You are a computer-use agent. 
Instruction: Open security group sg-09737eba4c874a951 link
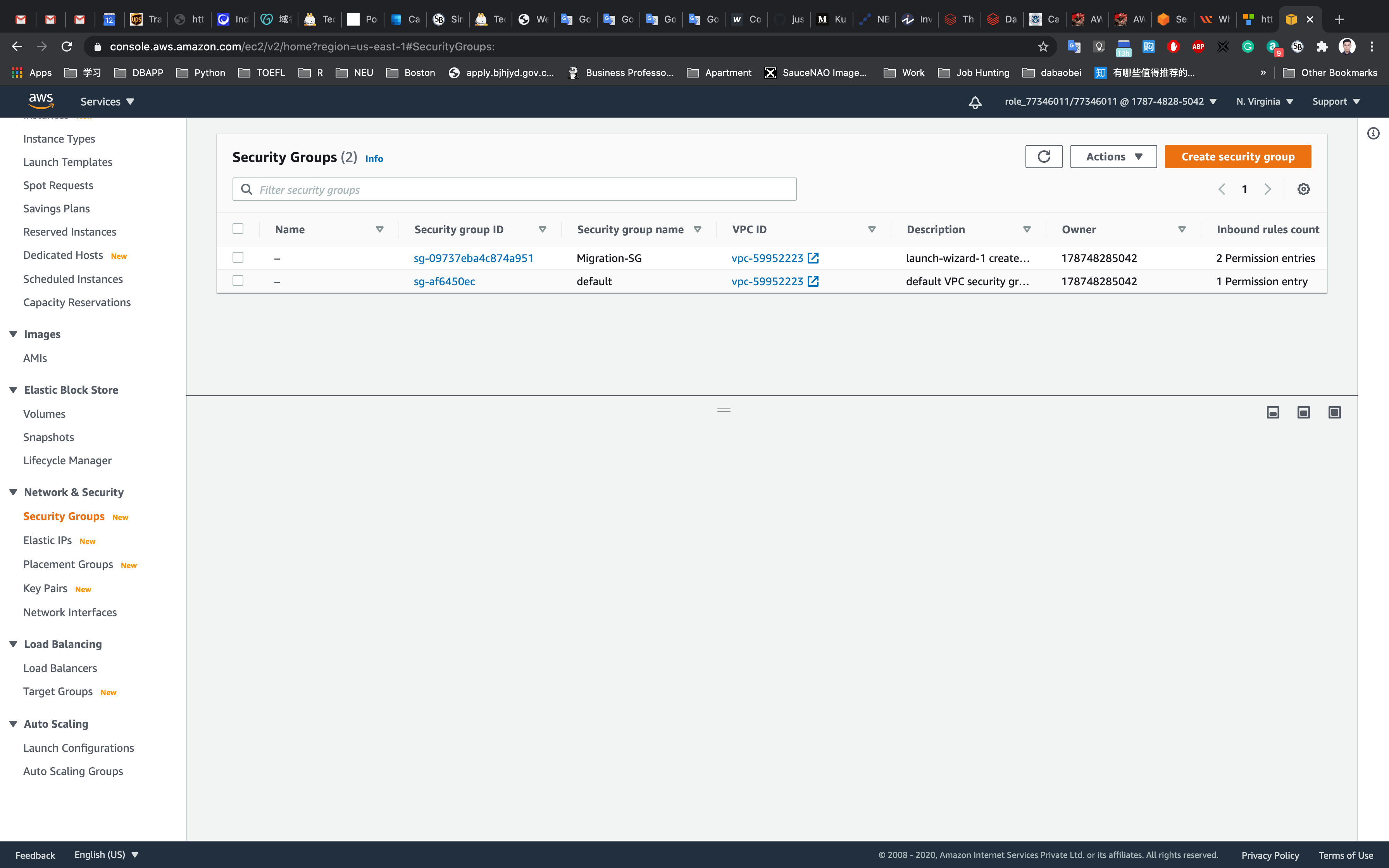pyautogui.click(x=474, y=258)
